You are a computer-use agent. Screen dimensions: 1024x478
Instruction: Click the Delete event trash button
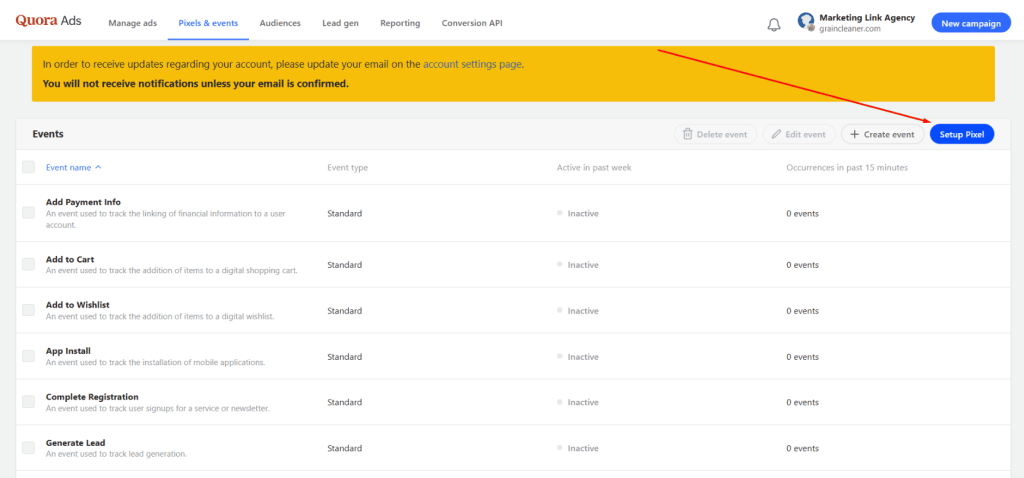[715, 134]
